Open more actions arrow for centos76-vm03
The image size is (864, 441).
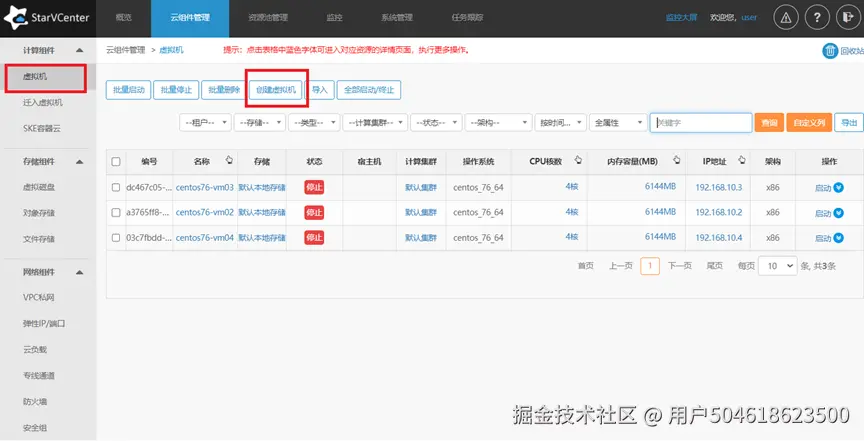[839, 187]
